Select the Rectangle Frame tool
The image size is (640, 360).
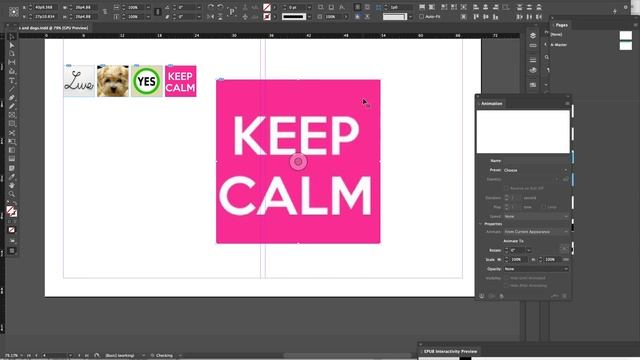pyautogui.click(x=12, y=115)
